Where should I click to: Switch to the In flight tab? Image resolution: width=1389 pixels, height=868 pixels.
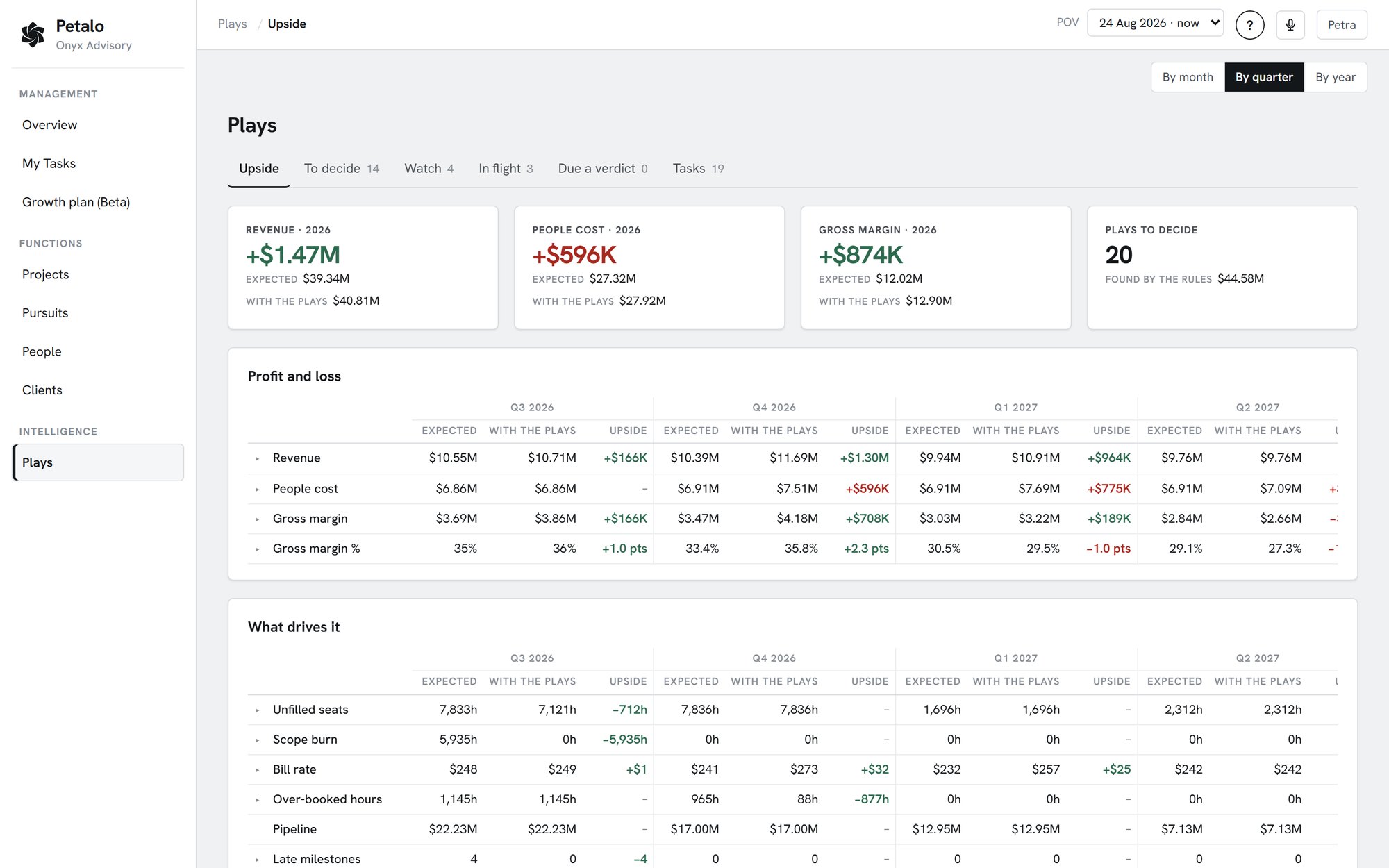tap(506, 169)
